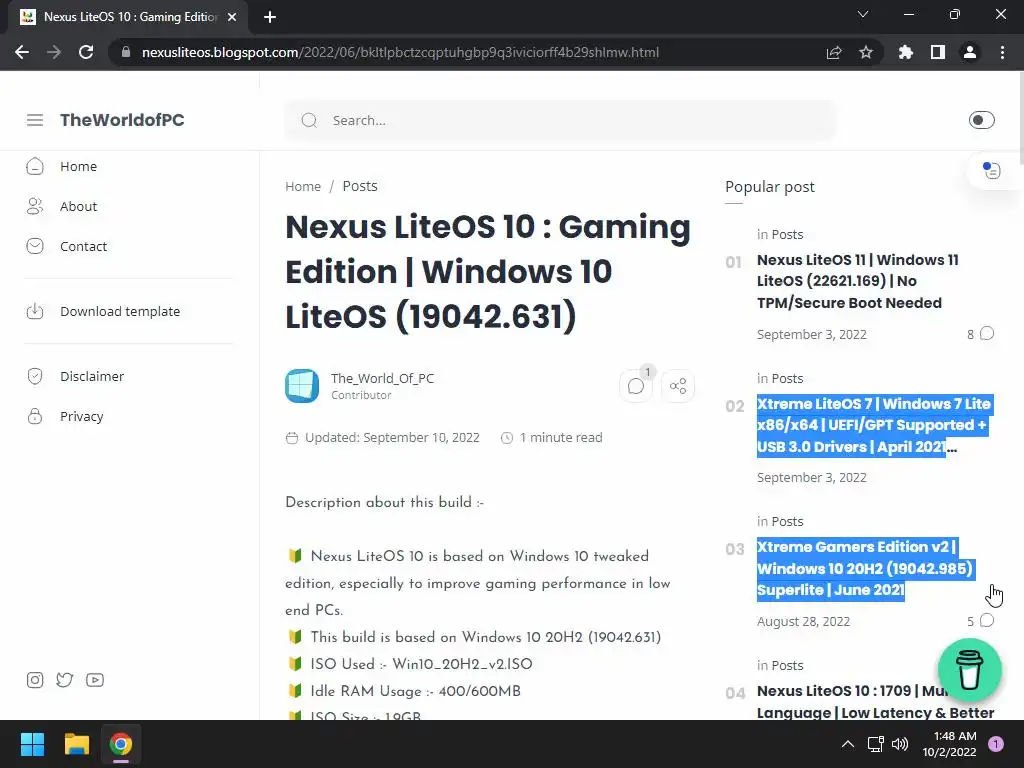Screen dimensions: 1024x768
Task: Open Xtreme LiteOS 7 popular post
Action: tap(874, 425)
